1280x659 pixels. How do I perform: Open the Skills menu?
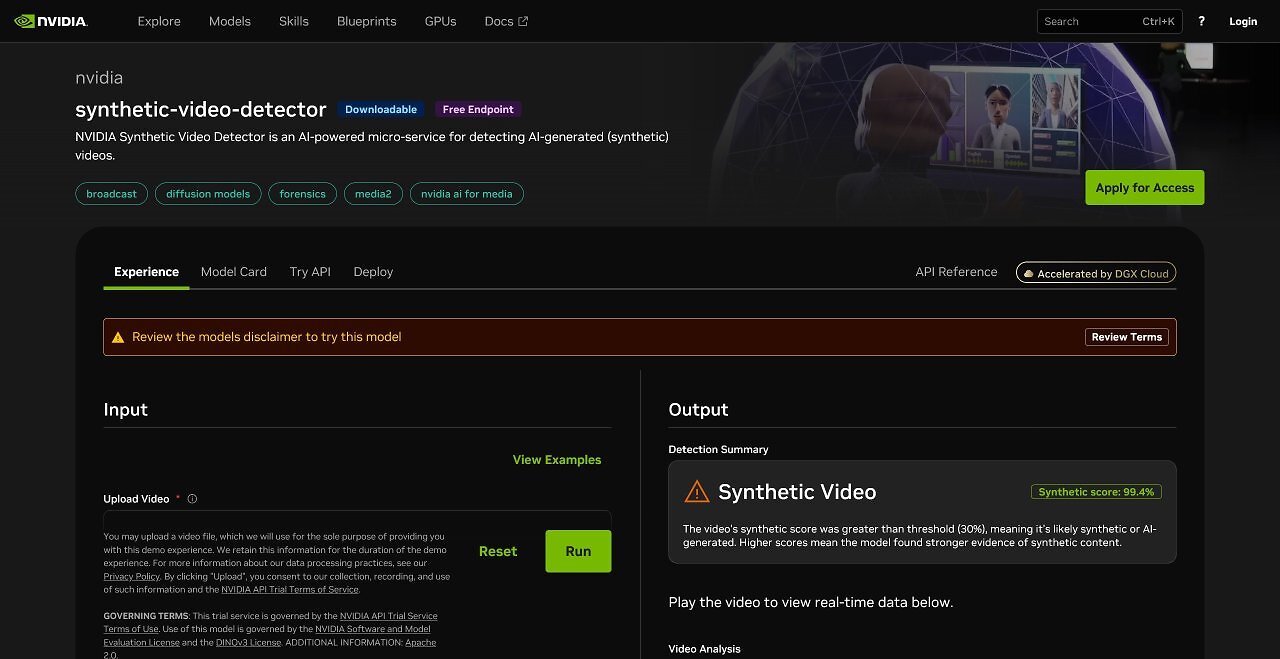294,21
